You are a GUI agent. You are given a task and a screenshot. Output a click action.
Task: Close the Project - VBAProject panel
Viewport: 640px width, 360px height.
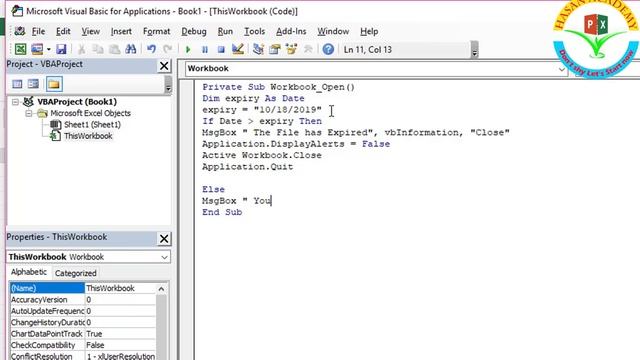(164, 66)
